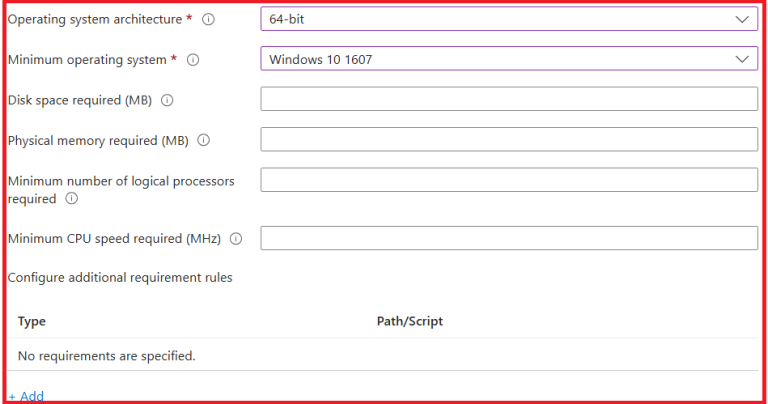Open the 64-bit architecture dropdown

pyautogui.click(x=508, y=19)
